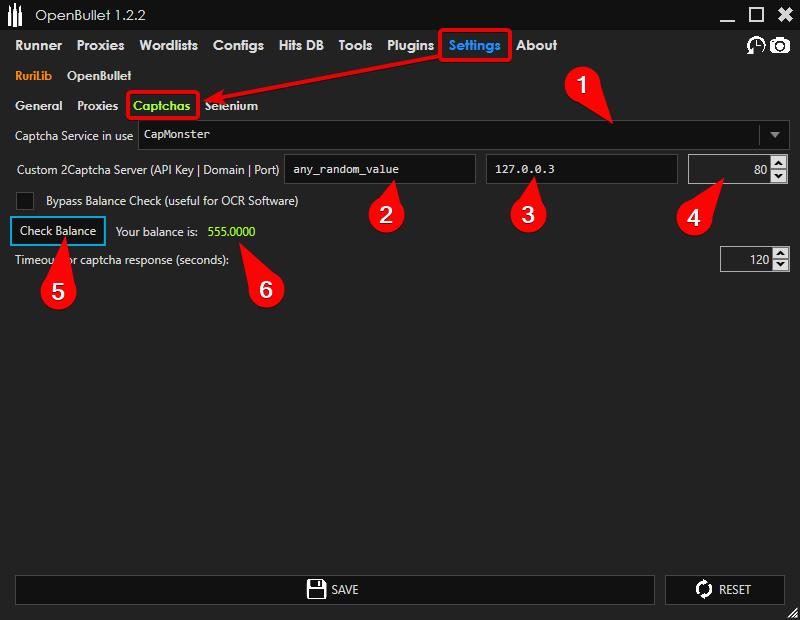This screenshot has width=800, height=620.
Task: Click the Custom 2Captcha Server label
Action: pyautogui.click(x=148, y=170)
